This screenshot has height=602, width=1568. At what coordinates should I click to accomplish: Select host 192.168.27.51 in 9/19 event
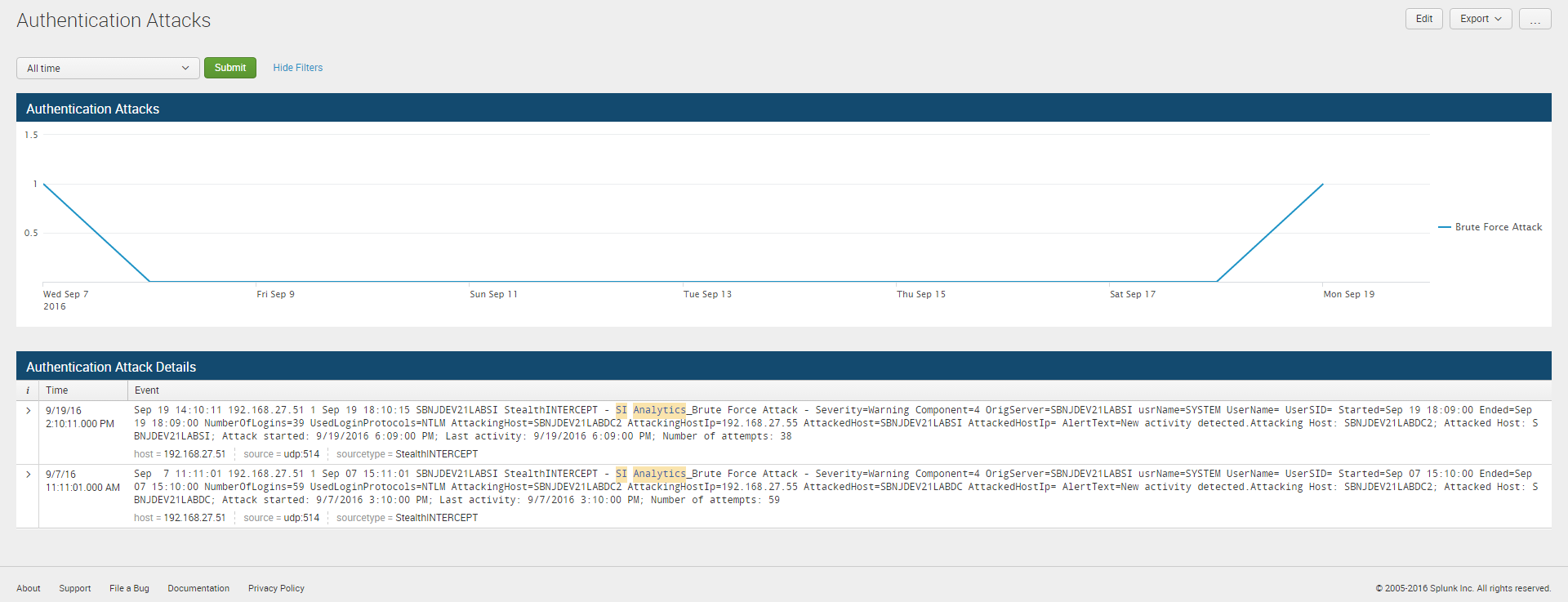tap(194, 454)
